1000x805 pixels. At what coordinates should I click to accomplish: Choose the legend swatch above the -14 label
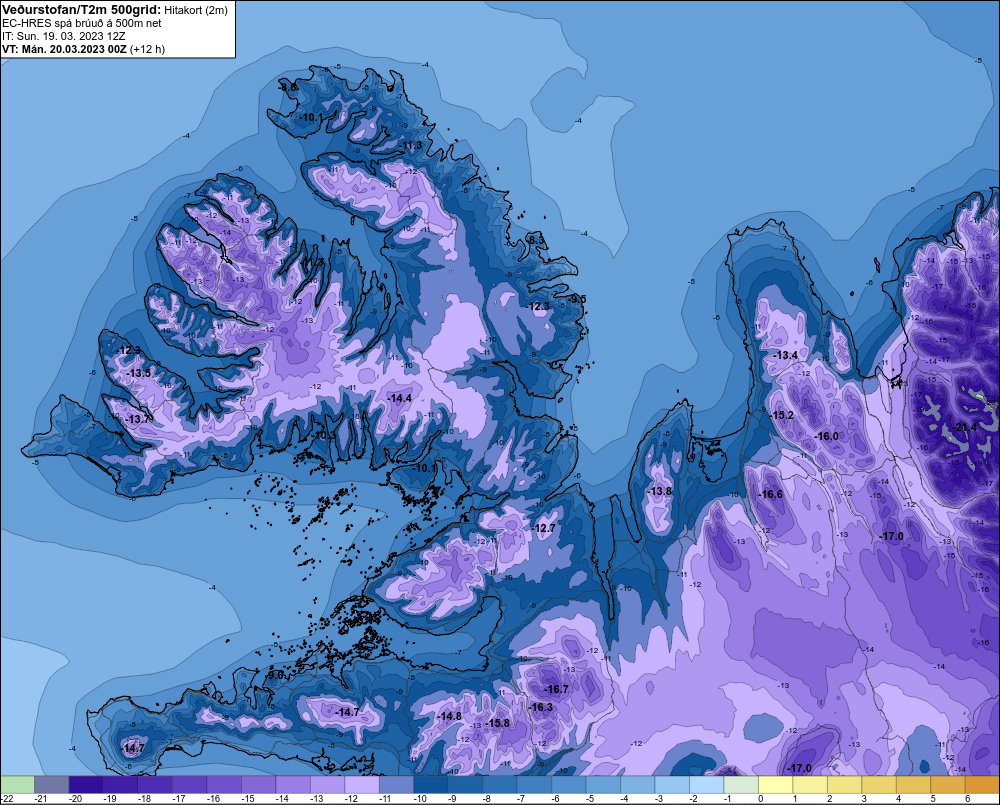coord(292,784)
